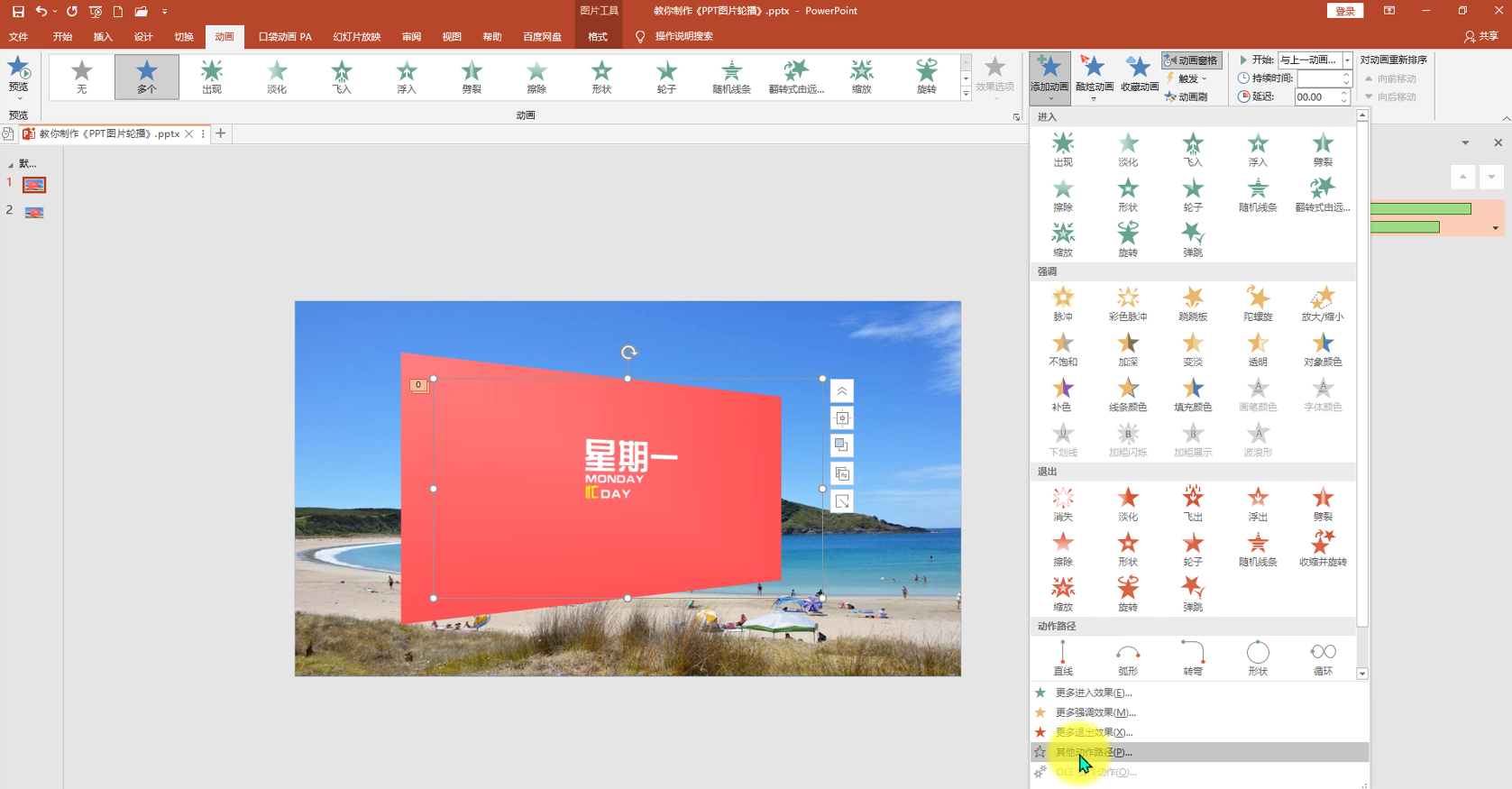The image size is (1512, 789).
Task: Click the 收藏动画 button
Action: pyautogui.click(x=1140, y=74)
